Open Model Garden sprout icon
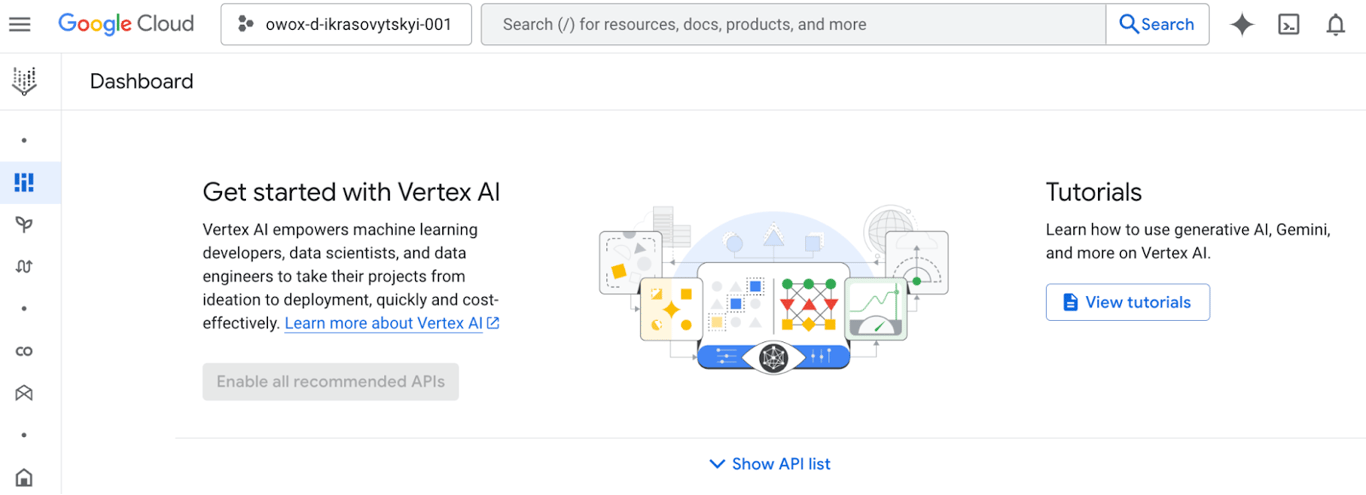The height and width of the screenshot is (495, 1366). tap(24, 224)
